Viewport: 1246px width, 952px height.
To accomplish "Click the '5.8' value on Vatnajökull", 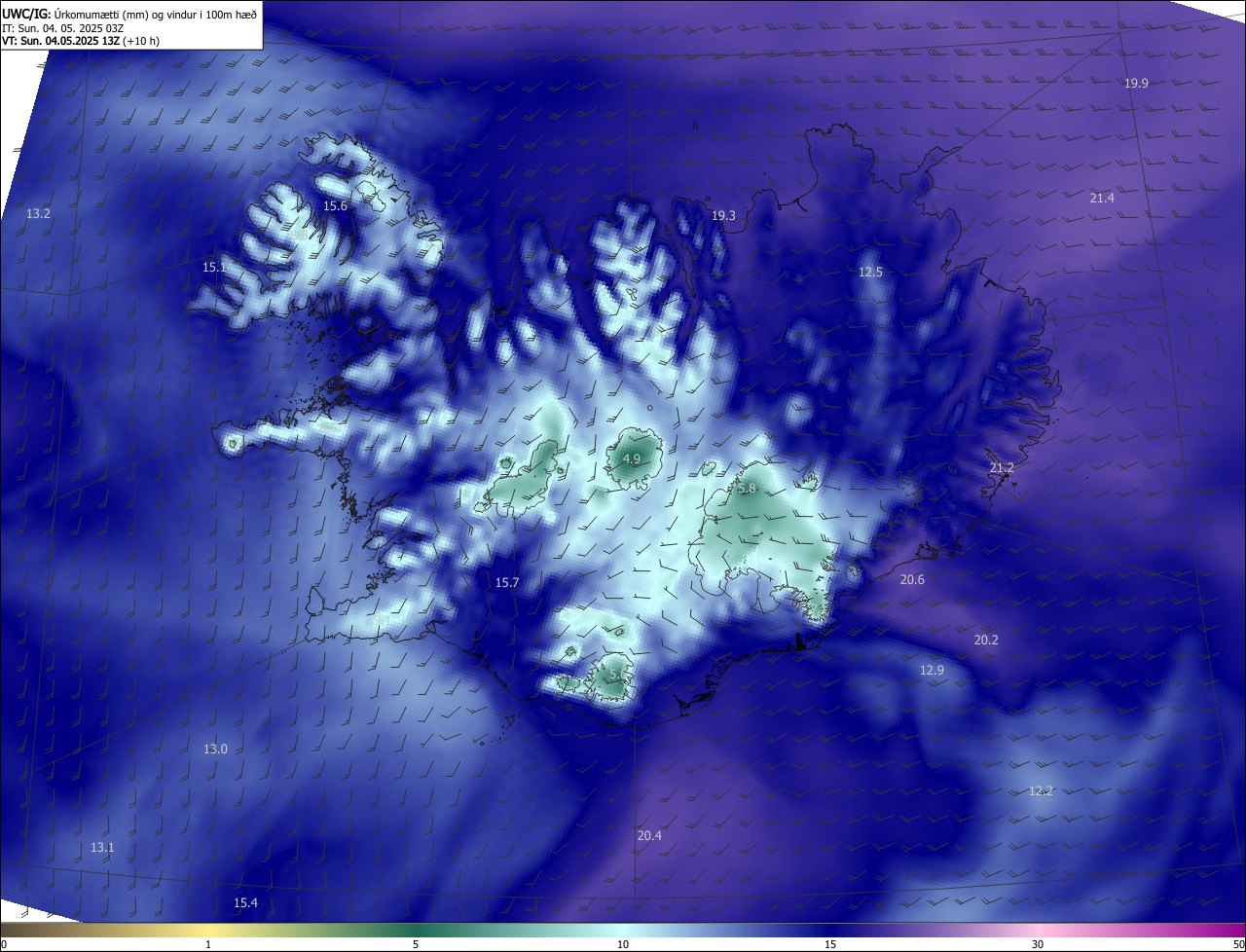I will [x=747, y=489].
